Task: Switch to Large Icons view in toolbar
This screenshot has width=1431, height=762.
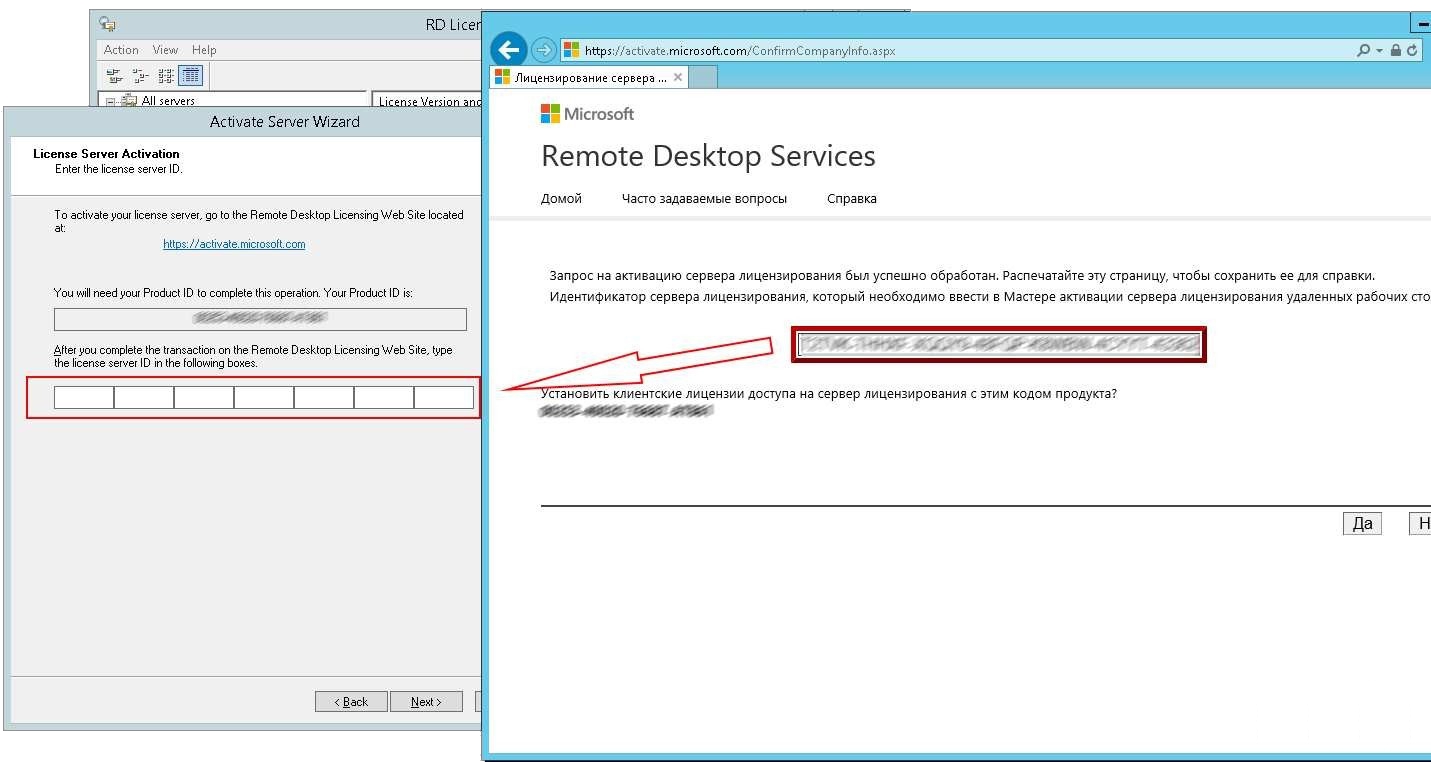Action: coord(114,75)
